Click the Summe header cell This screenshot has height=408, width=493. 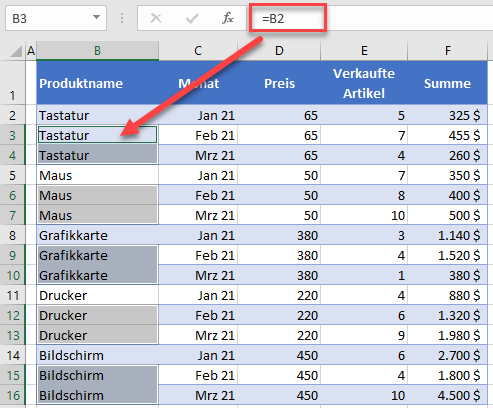coord(448,83)
